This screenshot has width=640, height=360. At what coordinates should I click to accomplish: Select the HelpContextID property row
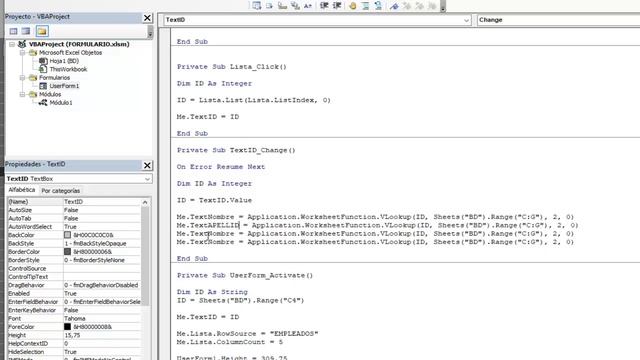[74, 344]
